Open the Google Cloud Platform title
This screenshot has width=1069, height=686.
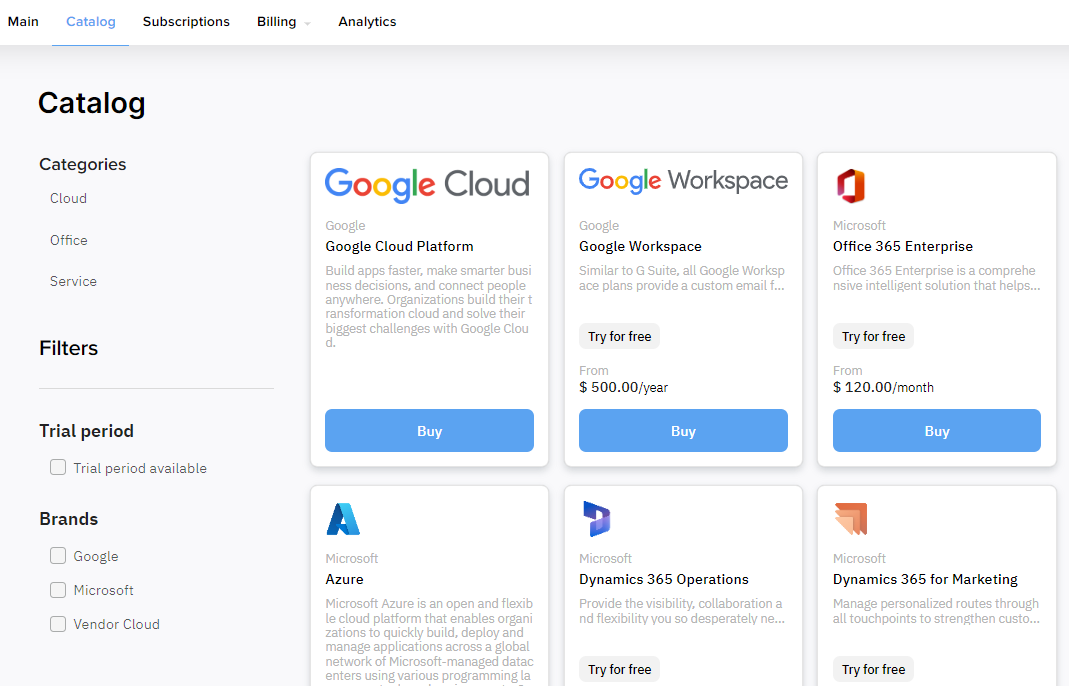(400, 246)
